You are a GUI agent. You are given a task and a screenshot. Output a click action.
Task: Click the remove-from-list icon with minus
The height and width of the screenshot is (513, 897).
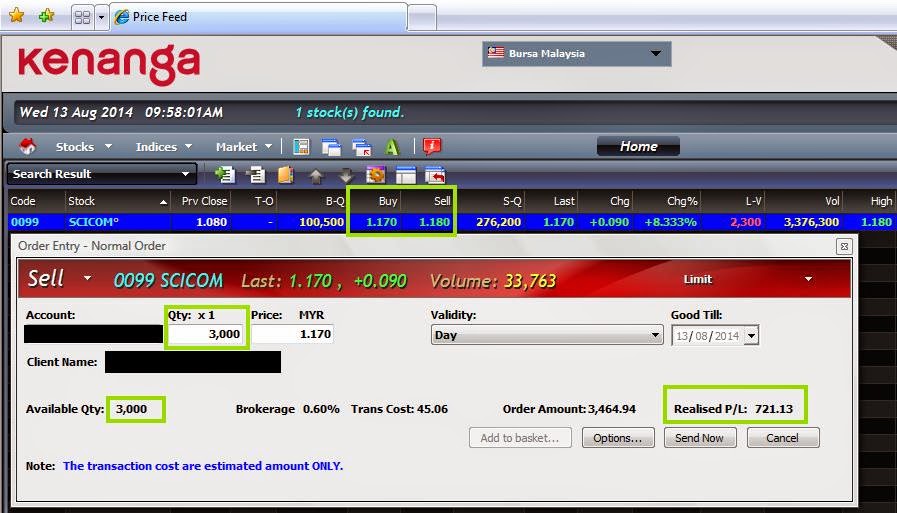tap(256, 174)
